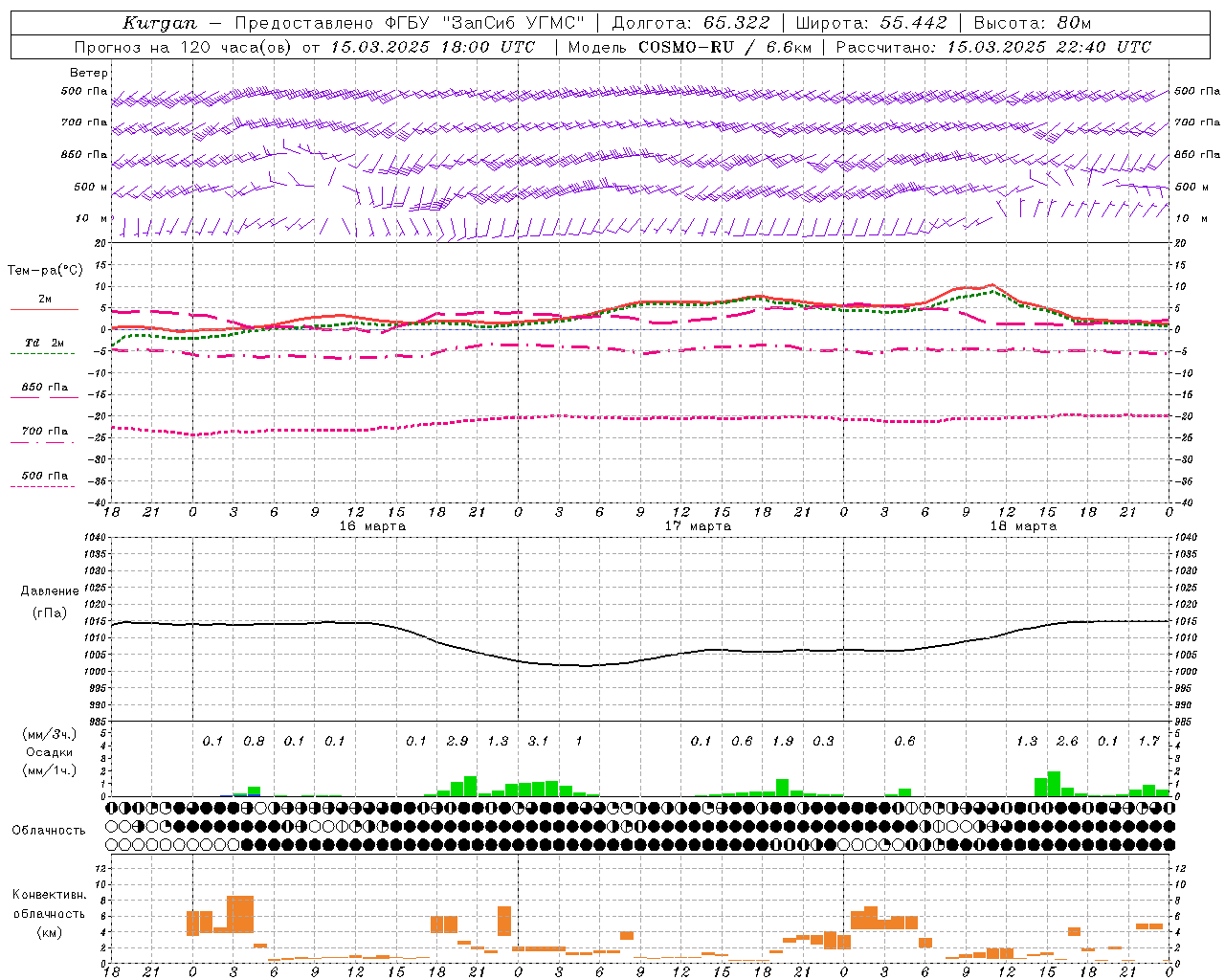Click the 'Конвективн.' convective cloud label
Image resolution: width=1225 pixels, height=980 pixels.
tap(50, 895)
